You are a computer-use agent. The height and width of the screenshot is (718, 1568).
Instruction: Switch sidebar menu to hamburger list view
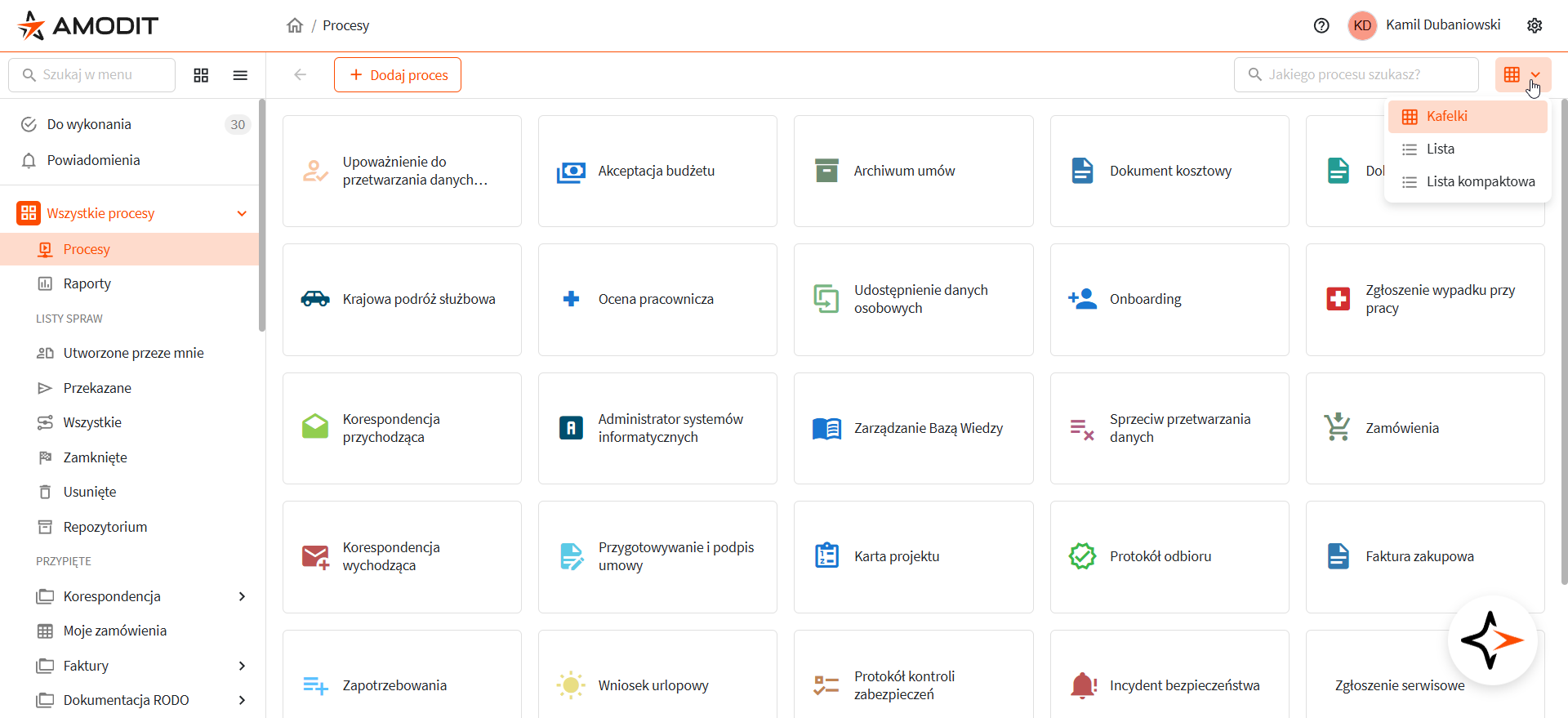tap(240, 75)
